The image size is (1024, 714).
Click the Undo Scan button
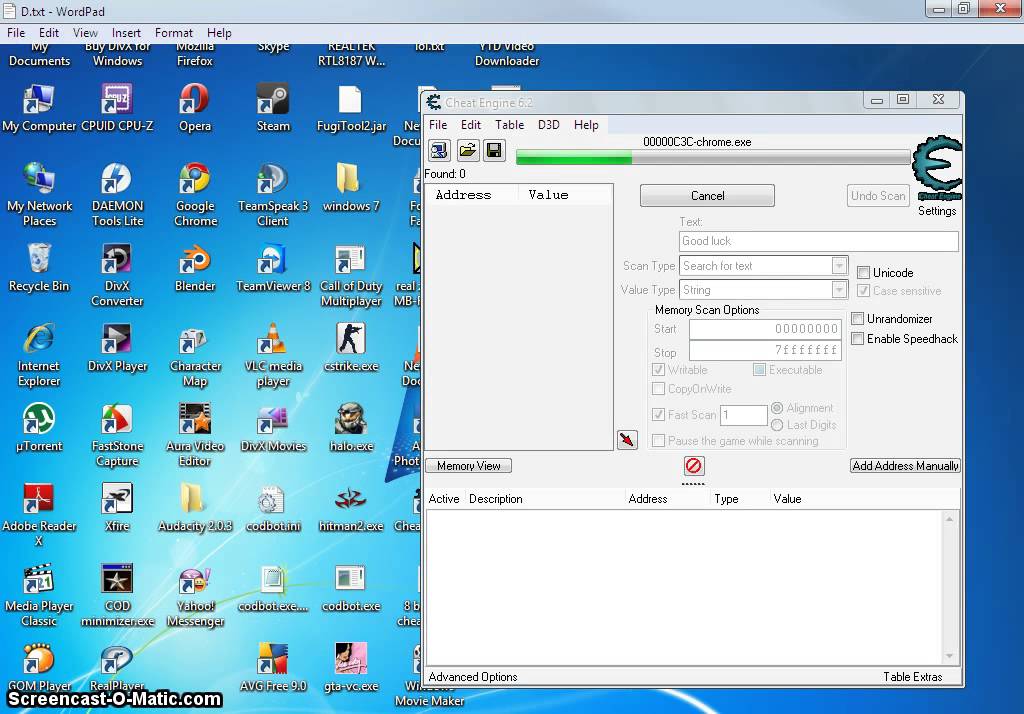click(x=878, y=196)
